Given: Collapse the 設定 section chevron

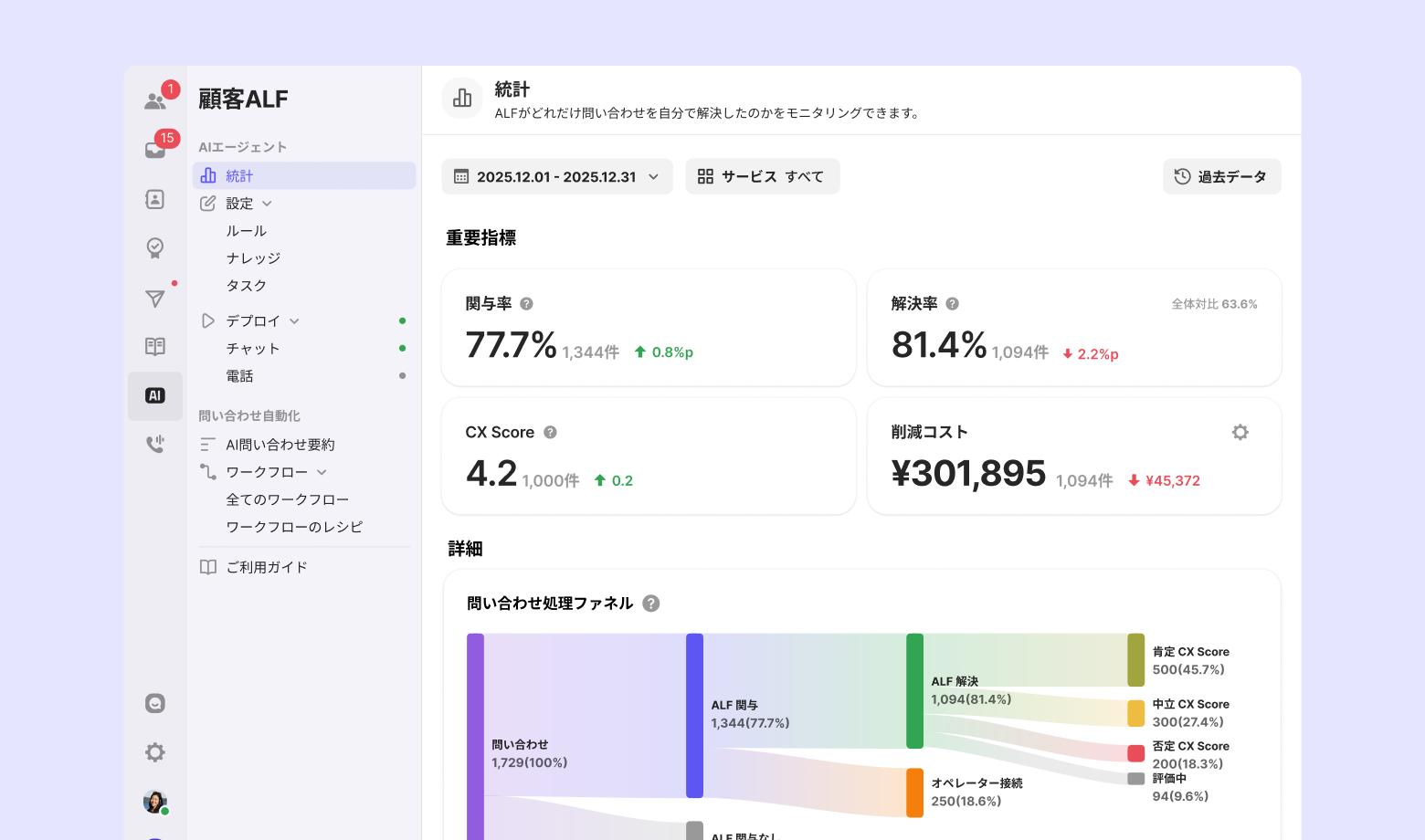Looking at the screenshot, I should [267, 204].
